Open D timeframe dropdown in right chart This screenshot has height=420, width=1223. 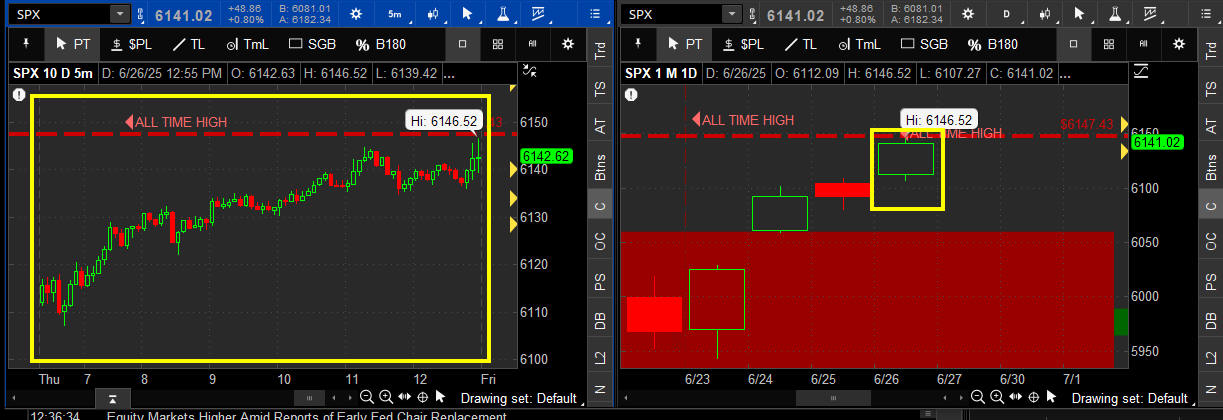pos(1007,14)
